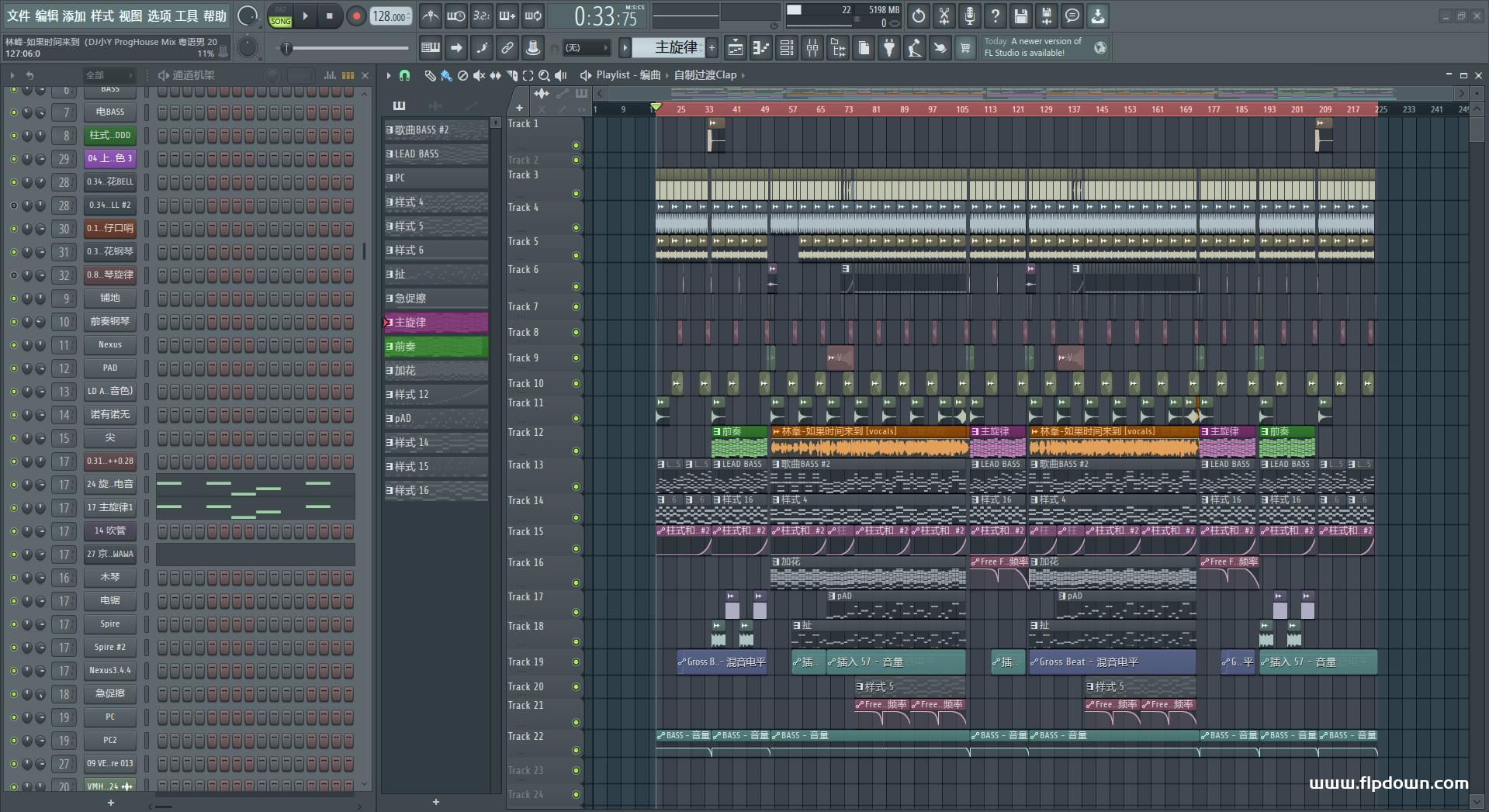Screen dimensions: 1489x812
Task: Open the 帮助 menu
Action: point(215,16)
